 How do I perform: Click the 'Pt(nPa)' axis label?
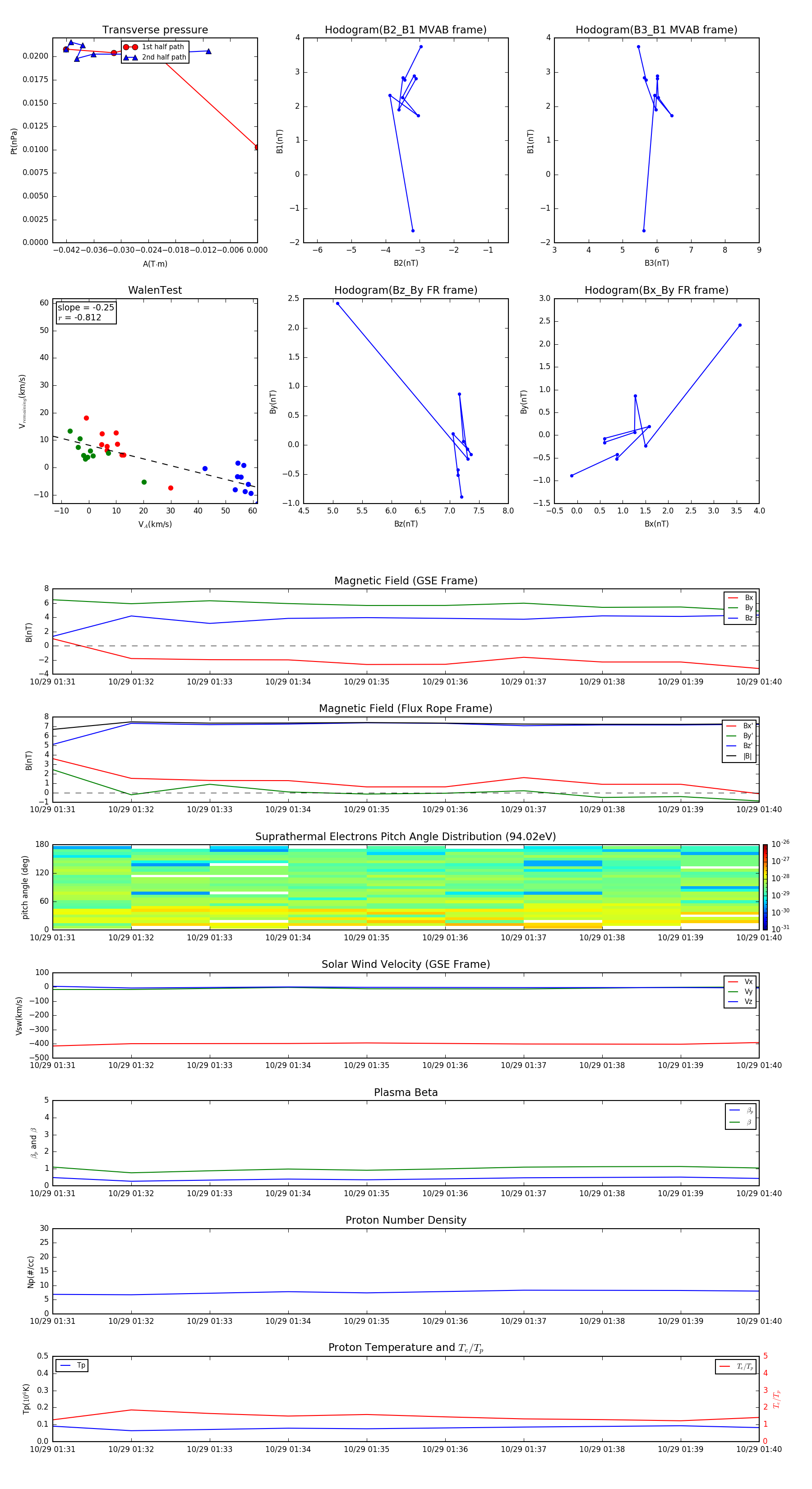(14, 140)
